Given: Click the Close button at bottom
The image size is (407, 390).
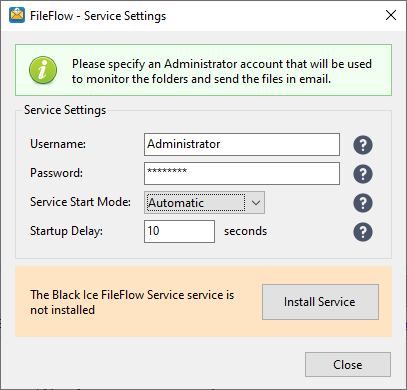Looking at the screenshot, I should tap(348, 364).
